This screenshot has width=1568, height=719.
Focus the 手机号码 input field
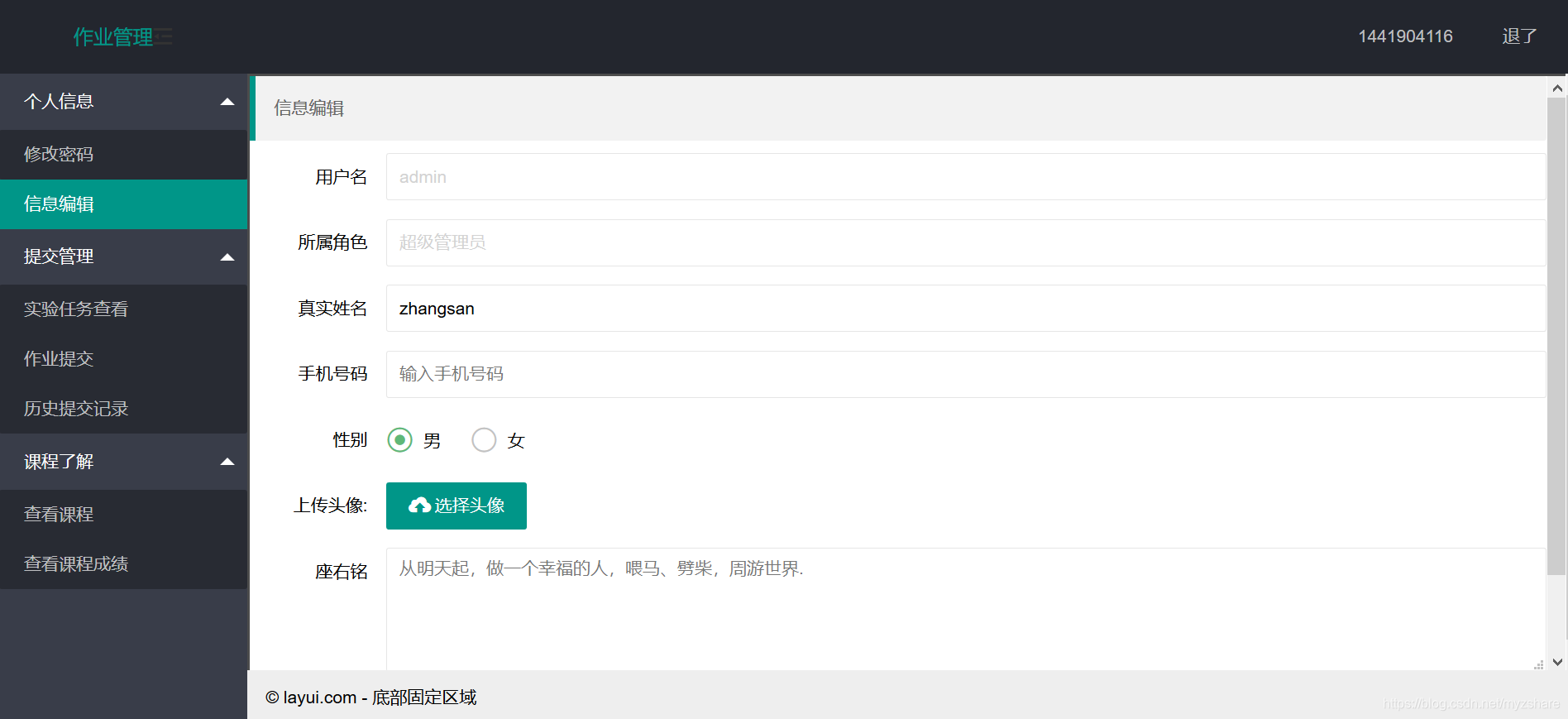tap(965, 374)
